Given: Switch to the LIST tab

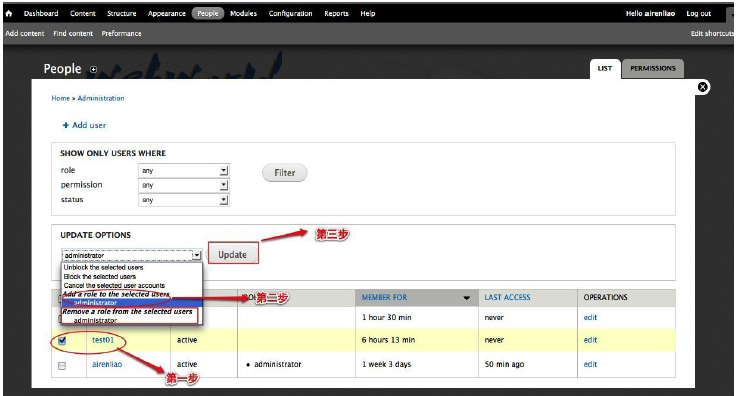Looking at the screenshot, I should tap(605, 69).
